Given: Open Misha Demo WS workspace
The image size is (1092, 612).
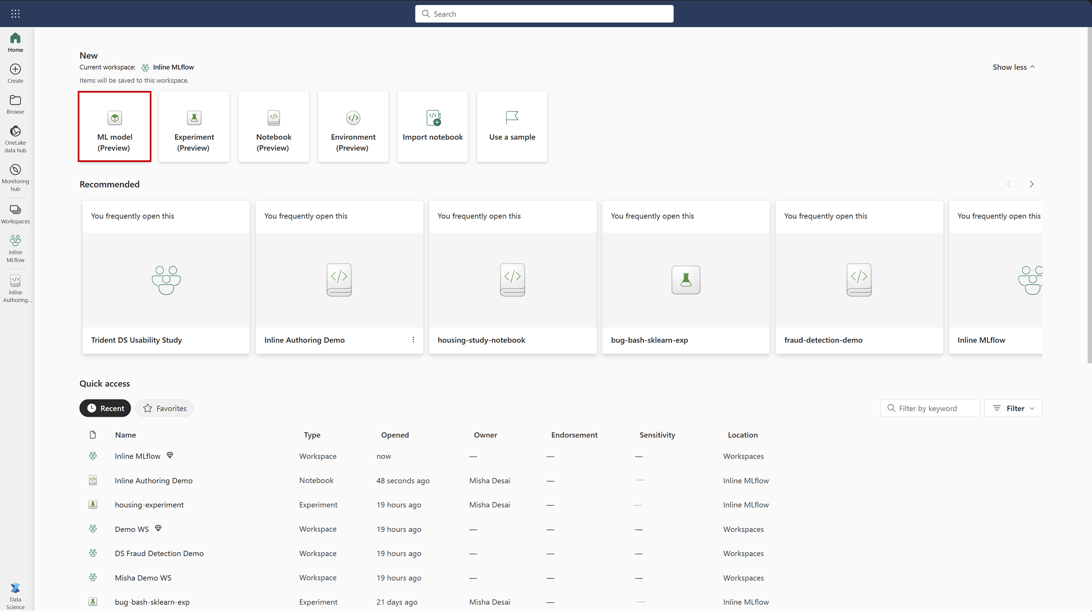Looking at the screenshot, I should click(143, 578).
